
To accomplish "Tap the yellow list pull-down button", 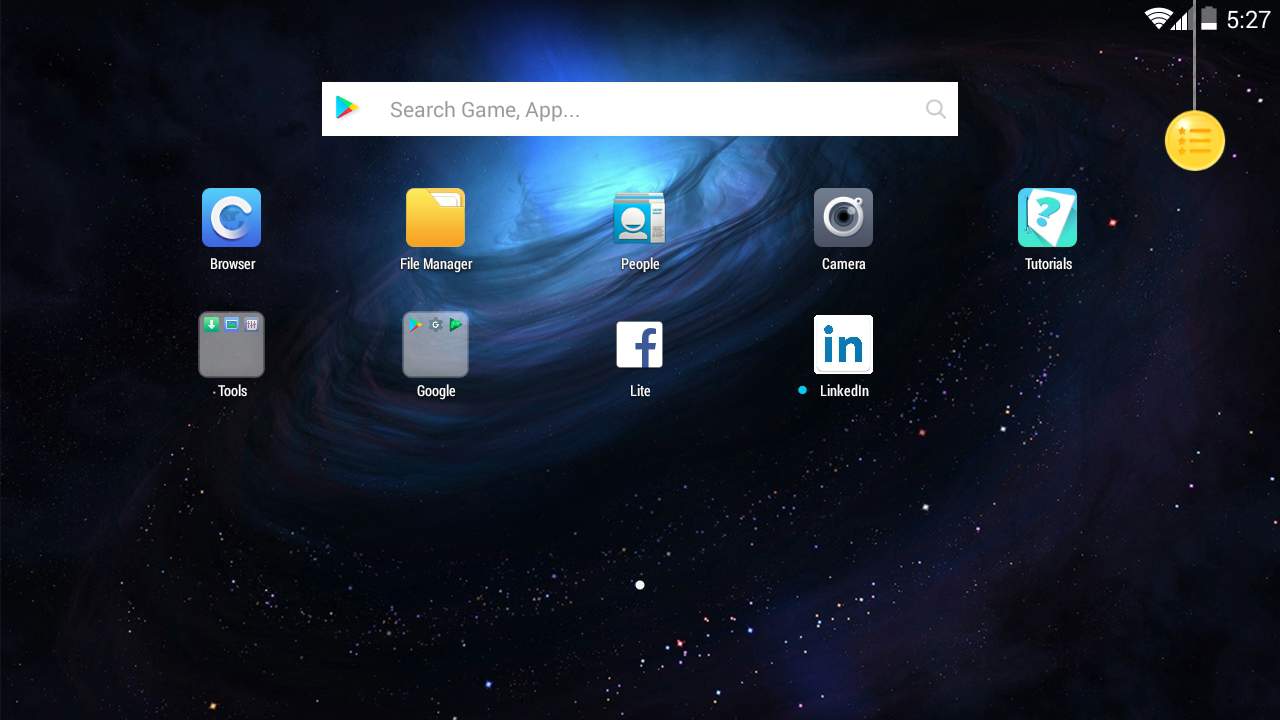I will point(1195,141).
